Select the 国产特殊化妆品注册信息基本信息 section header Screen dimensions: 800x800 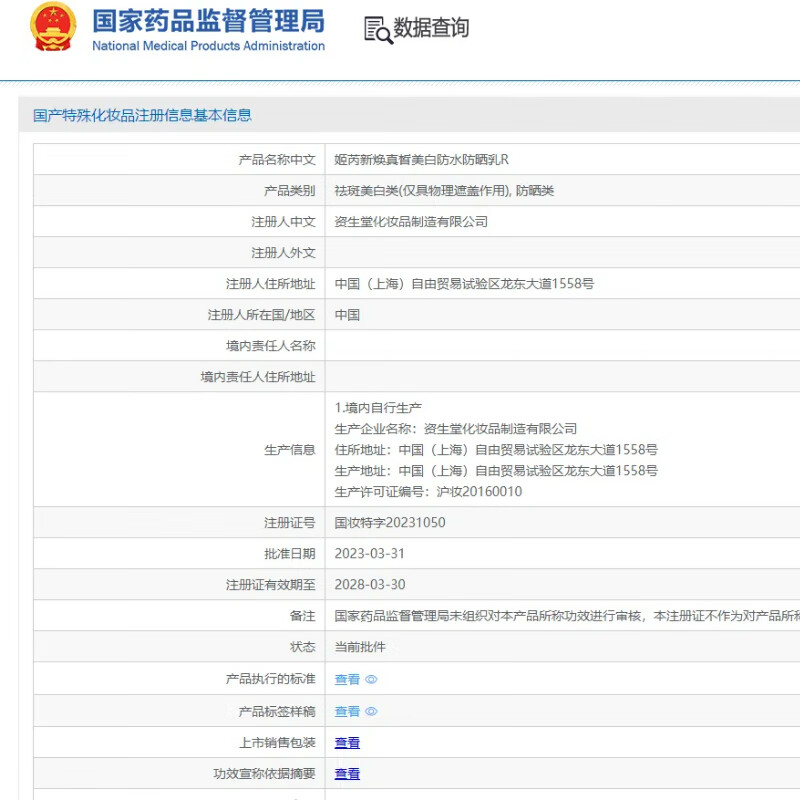142,116
